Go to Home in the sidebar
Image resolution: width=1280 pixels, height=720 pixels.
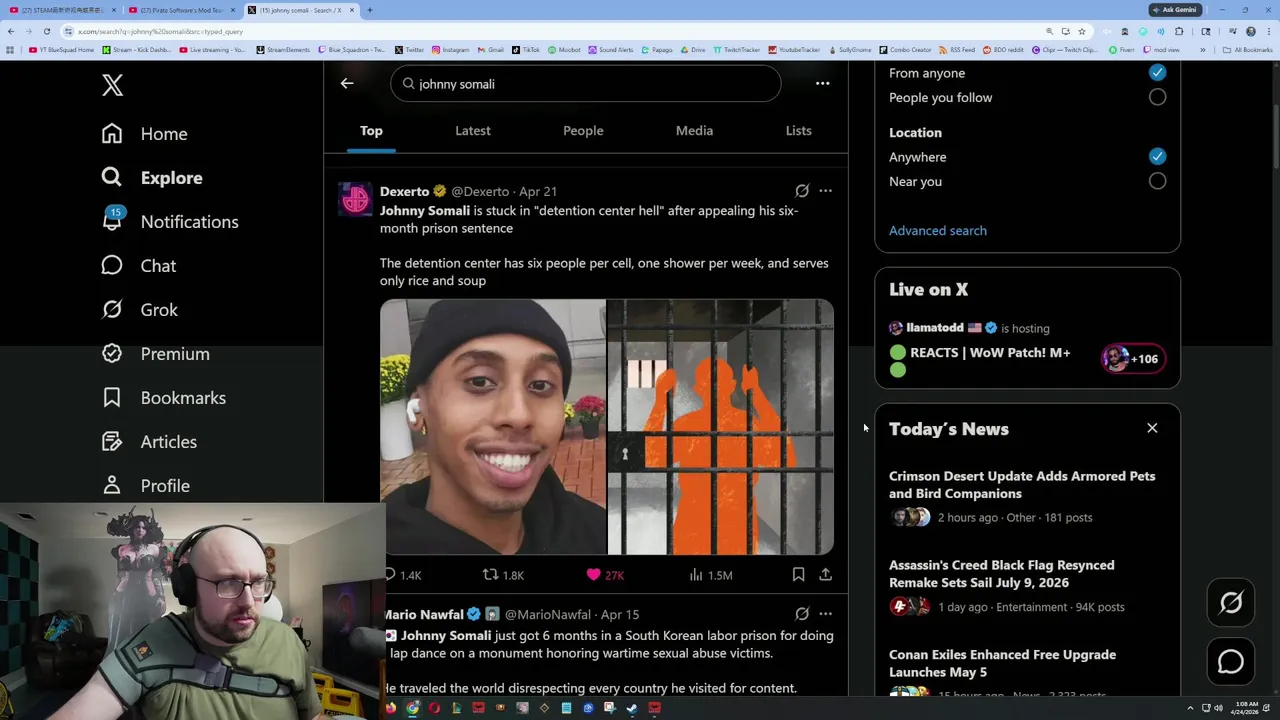[145, 134]
